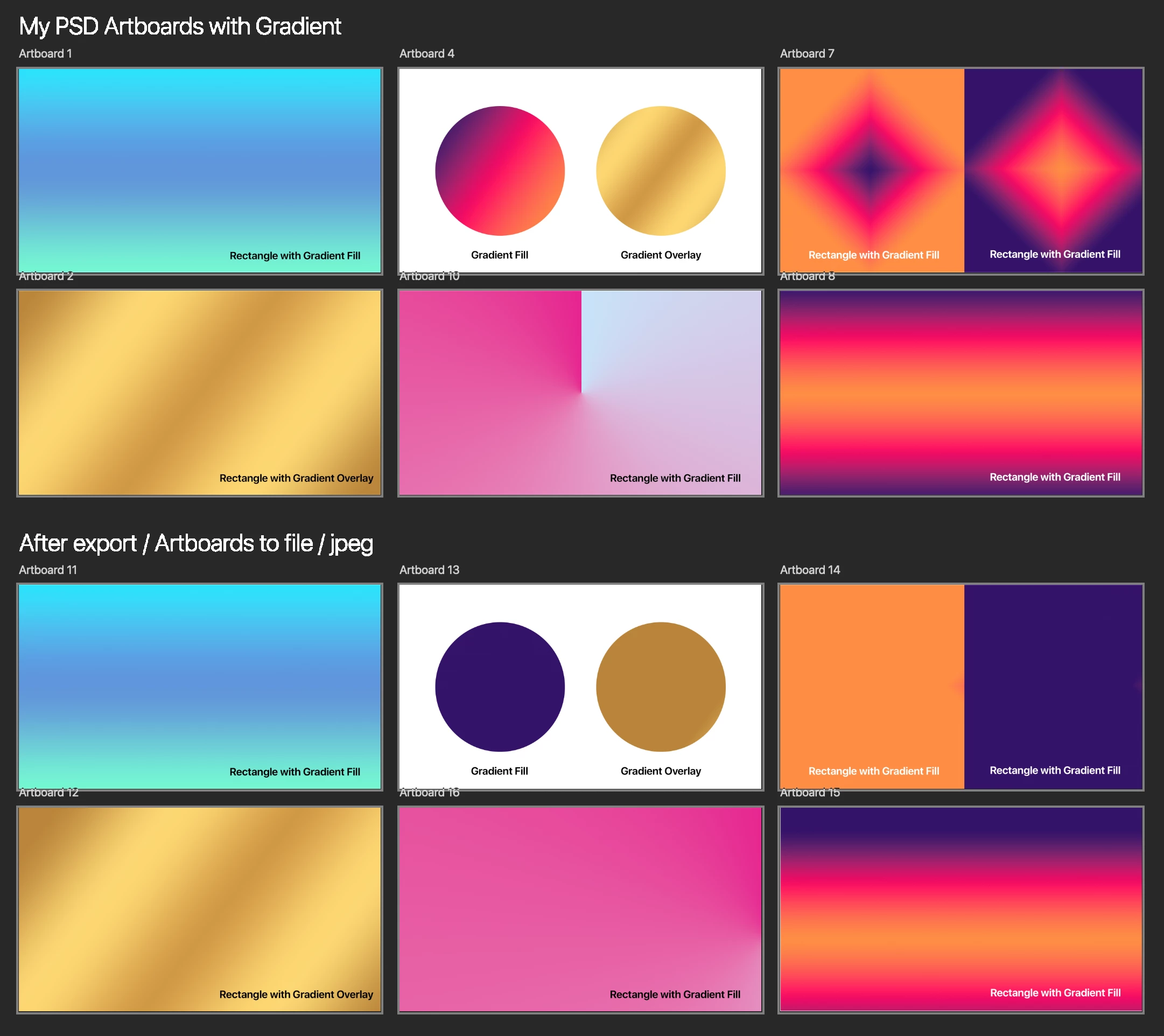Click the flat orange rectangle in Artboard 14
This screenshot has height=1036, width=1164.
871,678
